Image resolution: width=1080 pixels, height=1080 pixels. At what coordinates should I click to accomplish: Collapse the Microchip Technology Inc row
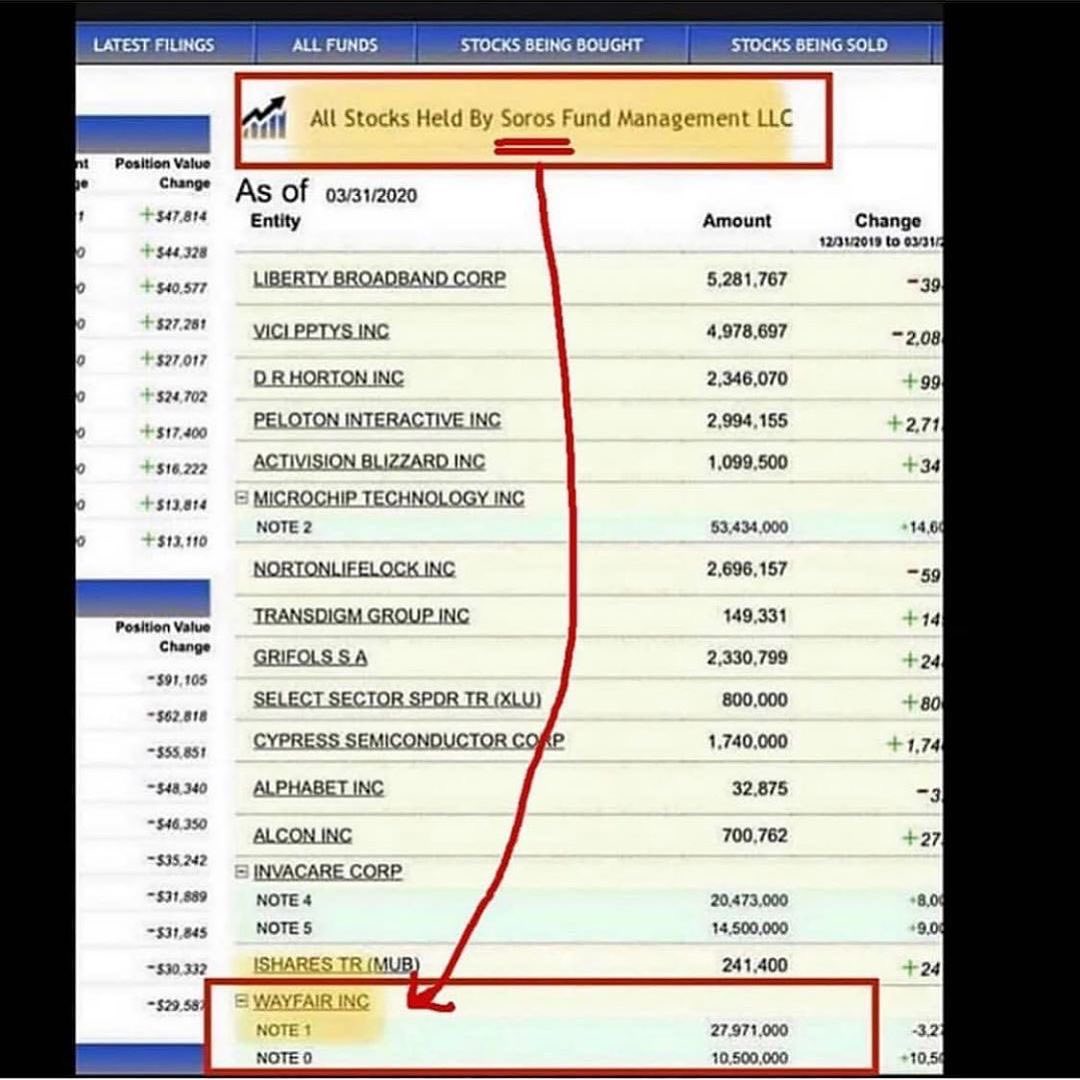point(242,497)
